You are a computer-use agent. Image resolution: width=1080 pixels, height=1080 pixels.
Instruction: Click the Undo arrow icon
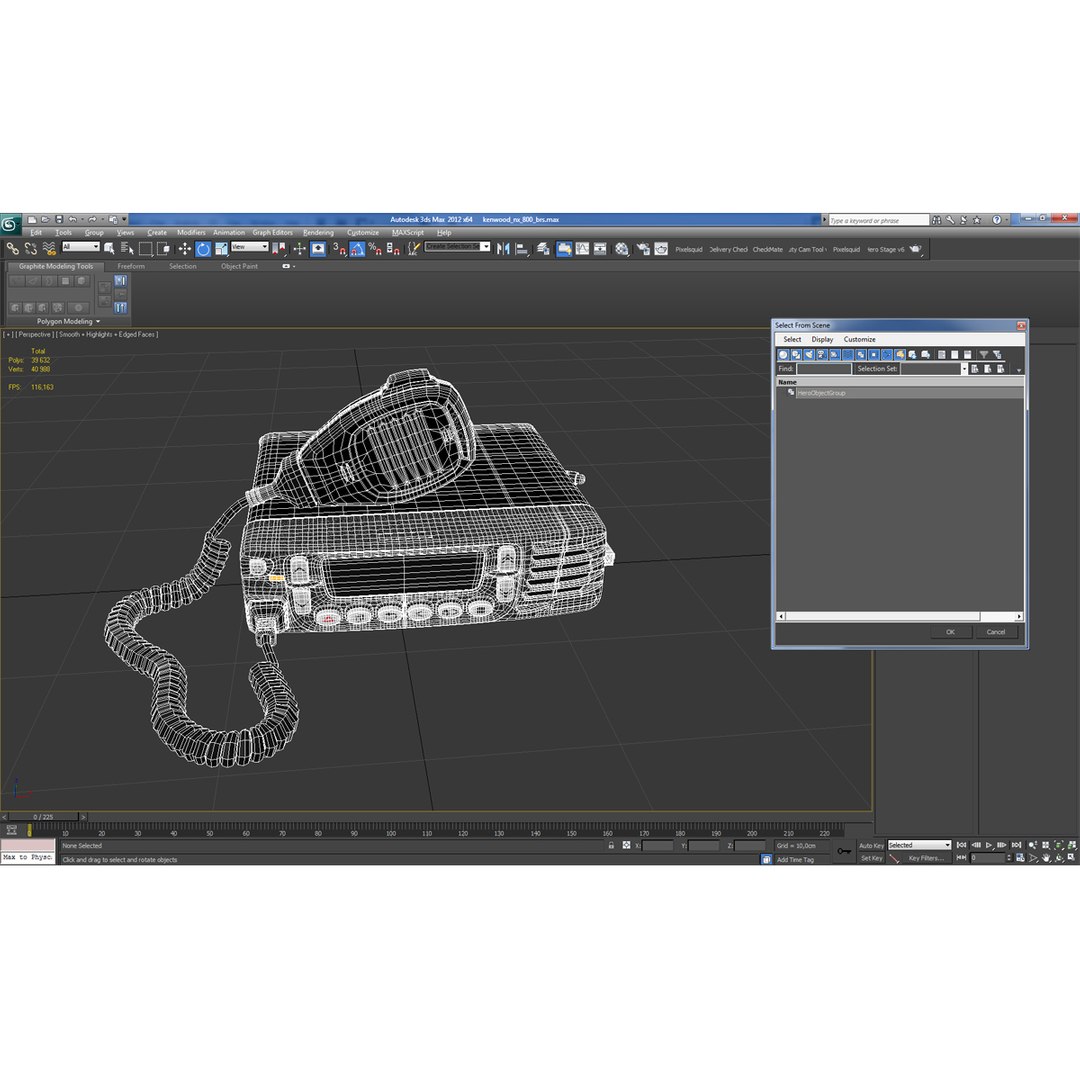pos(72,220)
